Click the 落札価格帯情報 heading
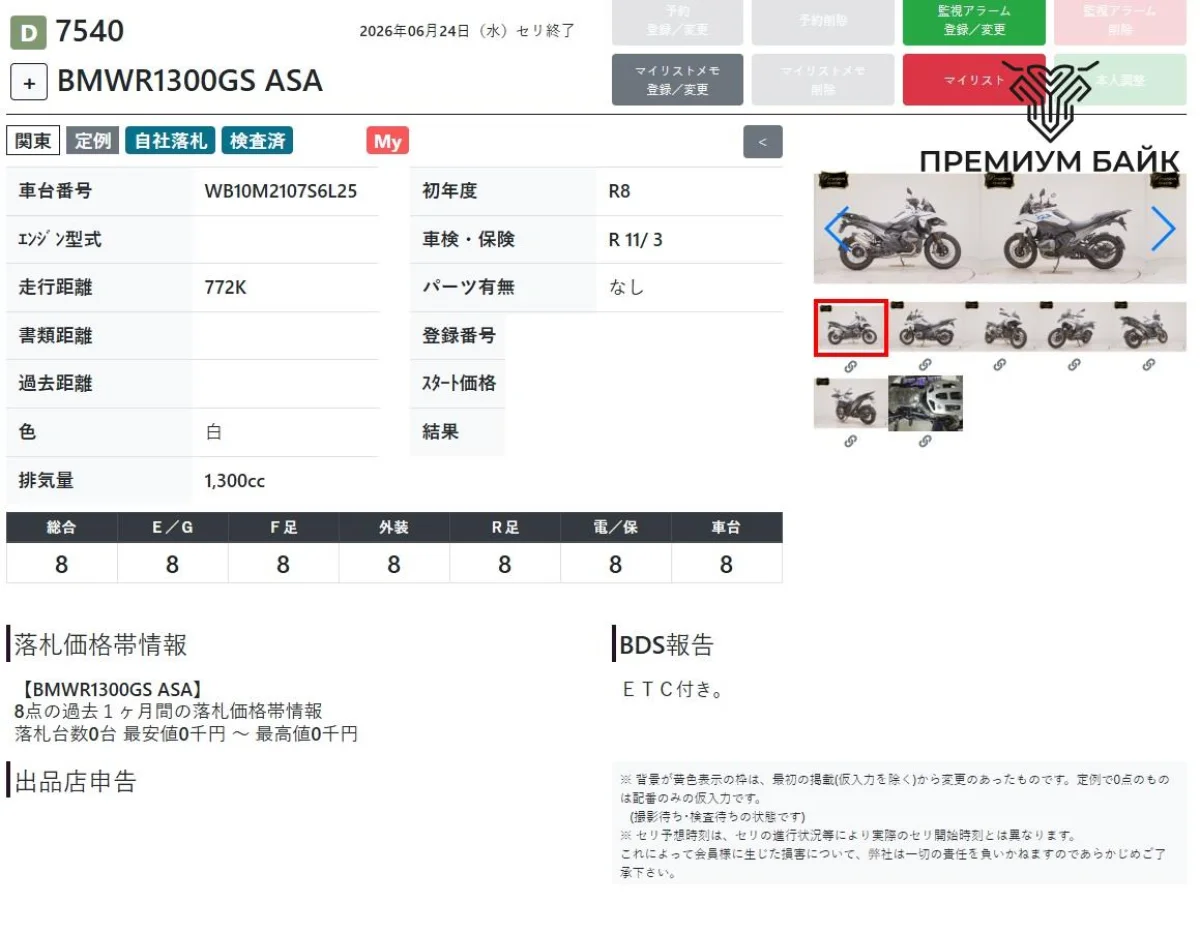Viewport: 1200px width, 933px height. [101, 645]
